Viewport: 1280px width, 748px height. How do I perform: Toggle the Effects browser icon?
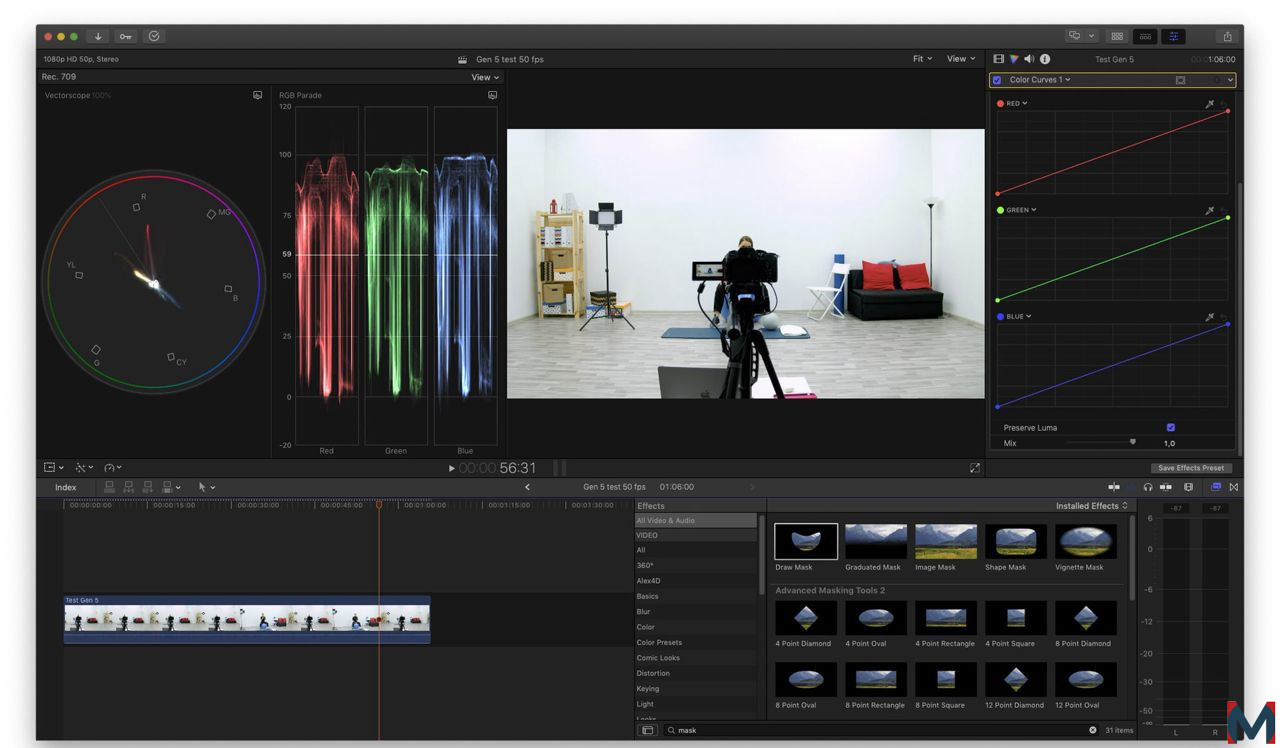coord(1216,487)
